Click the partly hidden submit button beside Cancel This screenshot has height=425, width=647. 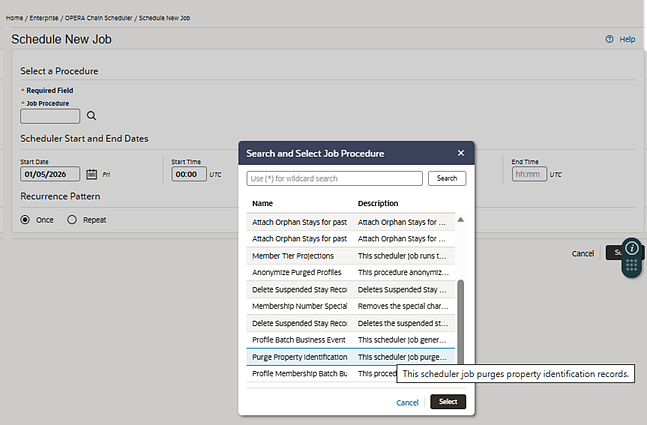[615, 253]
